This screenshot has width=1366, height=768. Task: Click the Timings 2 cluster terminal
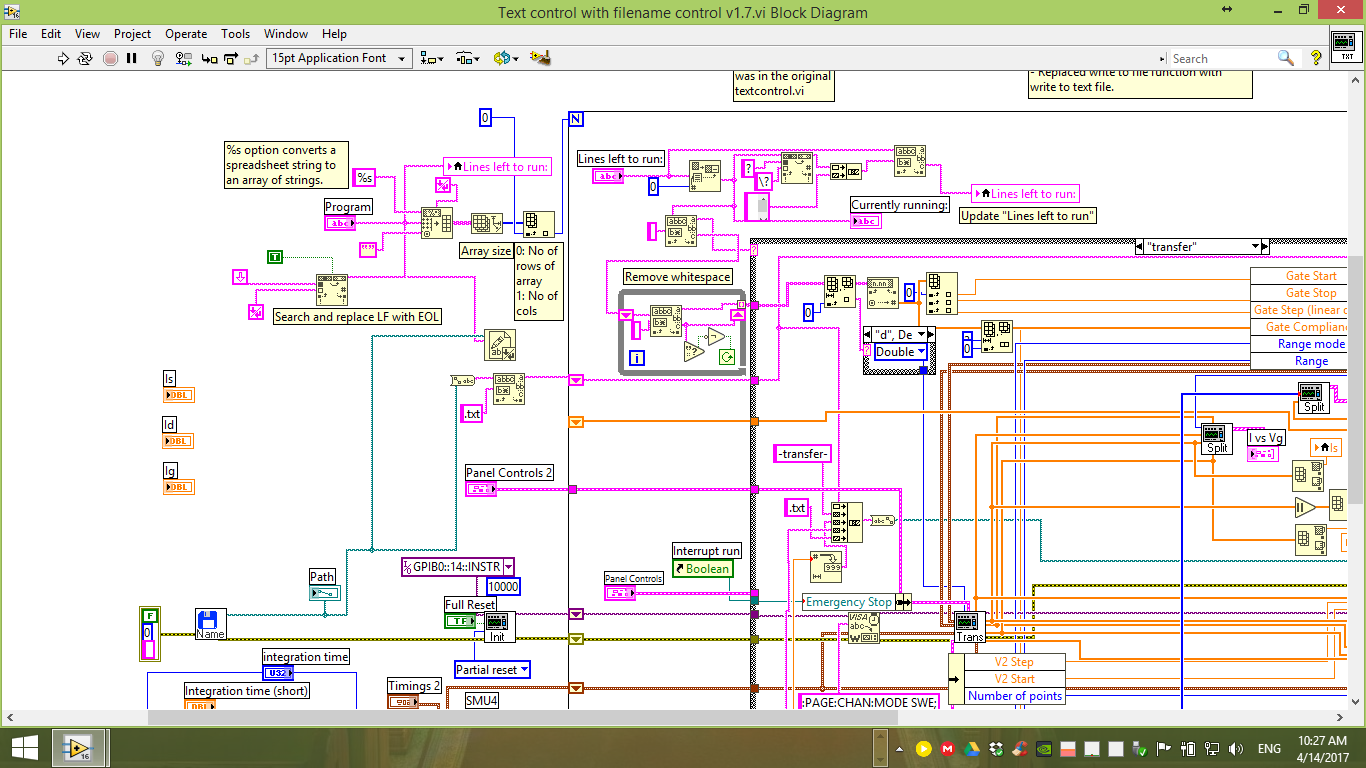pyautogui.click(x=404, y=702)
